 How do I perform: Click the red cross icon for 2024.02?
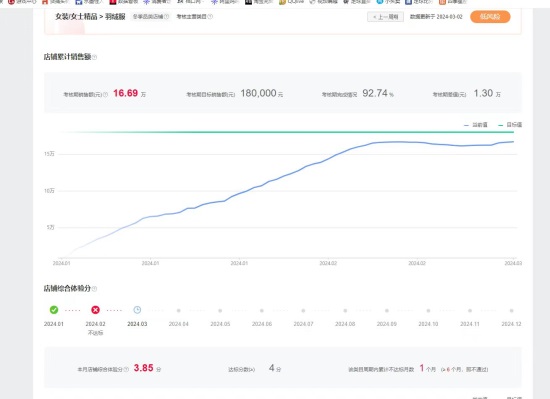[95, 310]
